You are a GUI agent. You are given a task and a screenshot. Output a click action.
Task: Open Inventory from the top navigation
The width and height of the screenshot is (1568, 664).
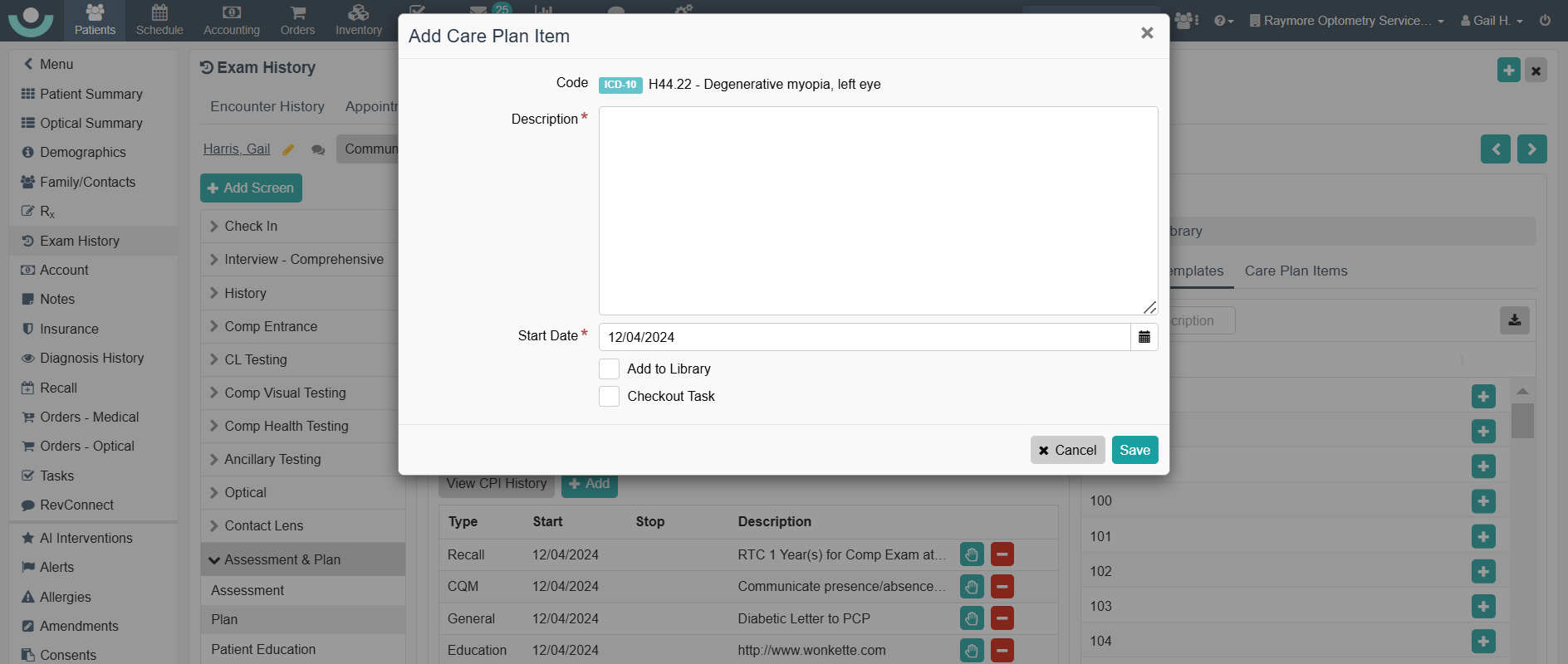[359, 20]
